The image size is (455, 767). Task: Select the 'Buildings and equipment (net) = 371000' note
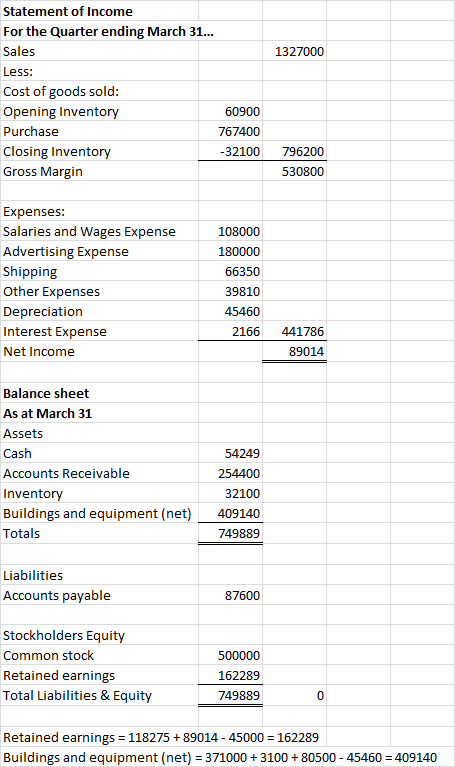[x=220, y=758]
